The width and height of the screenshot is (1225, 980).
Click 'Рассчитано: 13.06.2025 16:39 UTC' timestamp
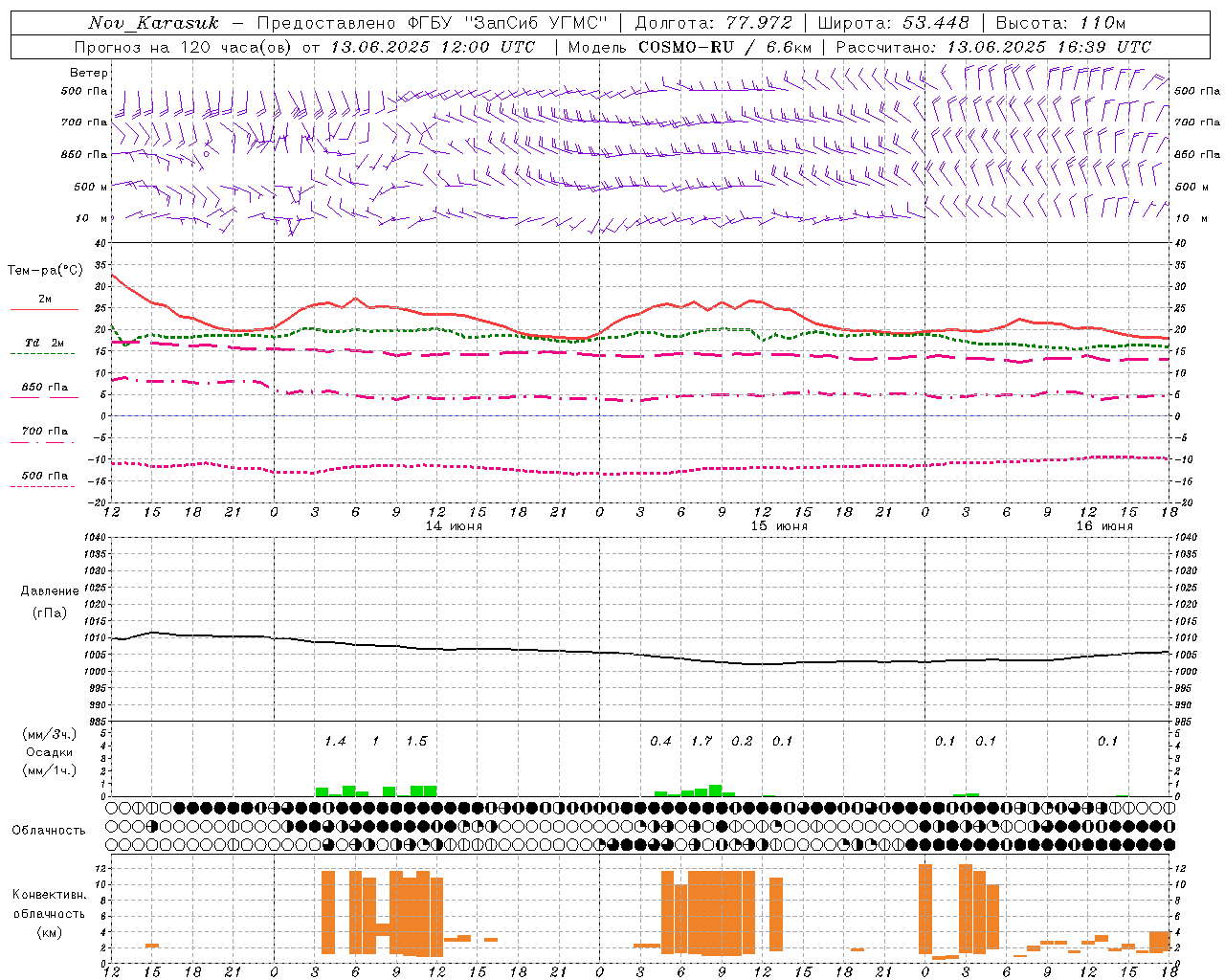coord(993,47)
